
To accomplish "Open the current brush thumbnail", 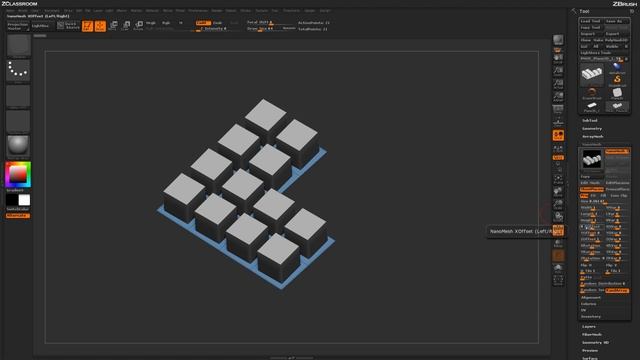I will [x=18, y=45].
